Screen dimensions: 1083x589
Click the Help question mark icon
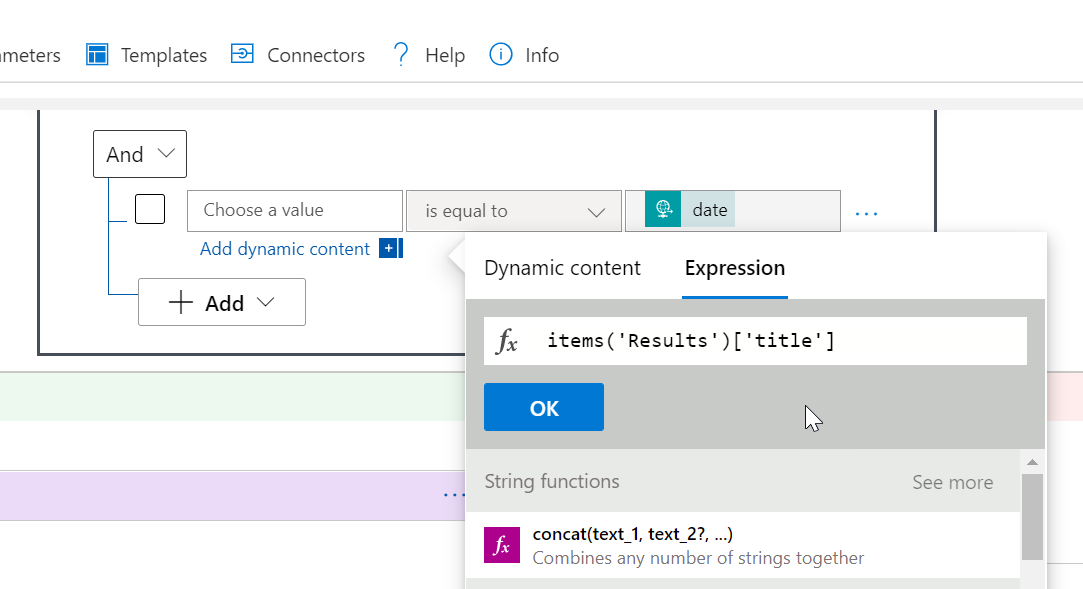[401, 54]
